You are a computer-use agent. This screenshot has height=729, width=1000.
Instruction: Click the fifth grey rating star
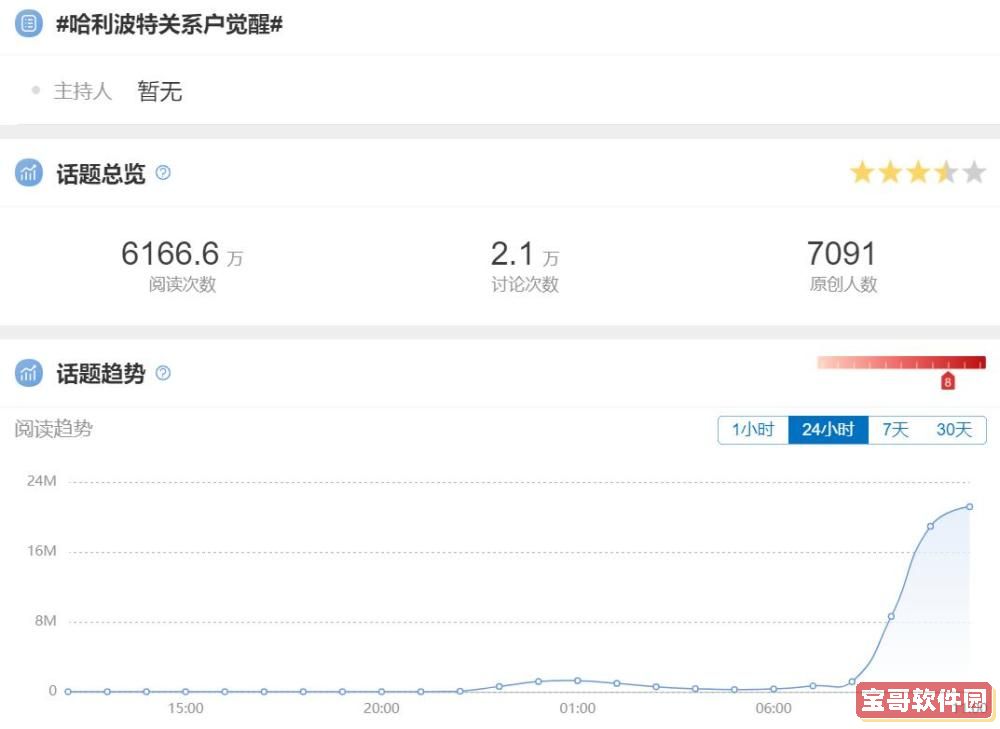click(x=974, y=172)
